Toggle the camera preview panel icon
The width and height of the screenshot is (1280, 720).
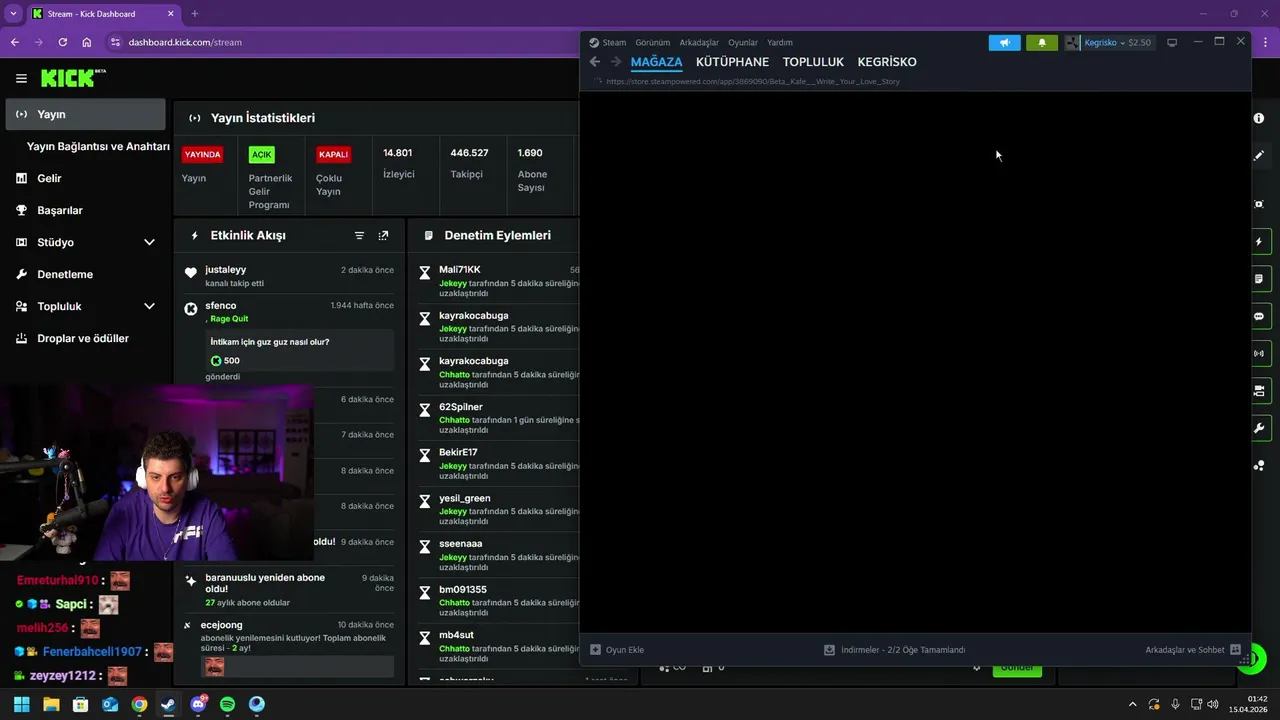tap(1259, 390)
